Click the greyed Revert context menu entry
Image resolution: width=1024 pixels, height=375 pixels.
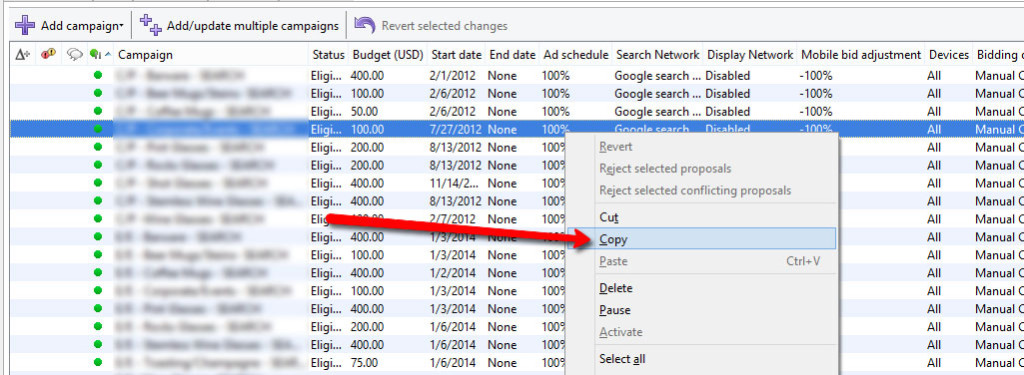click(702, 147)
